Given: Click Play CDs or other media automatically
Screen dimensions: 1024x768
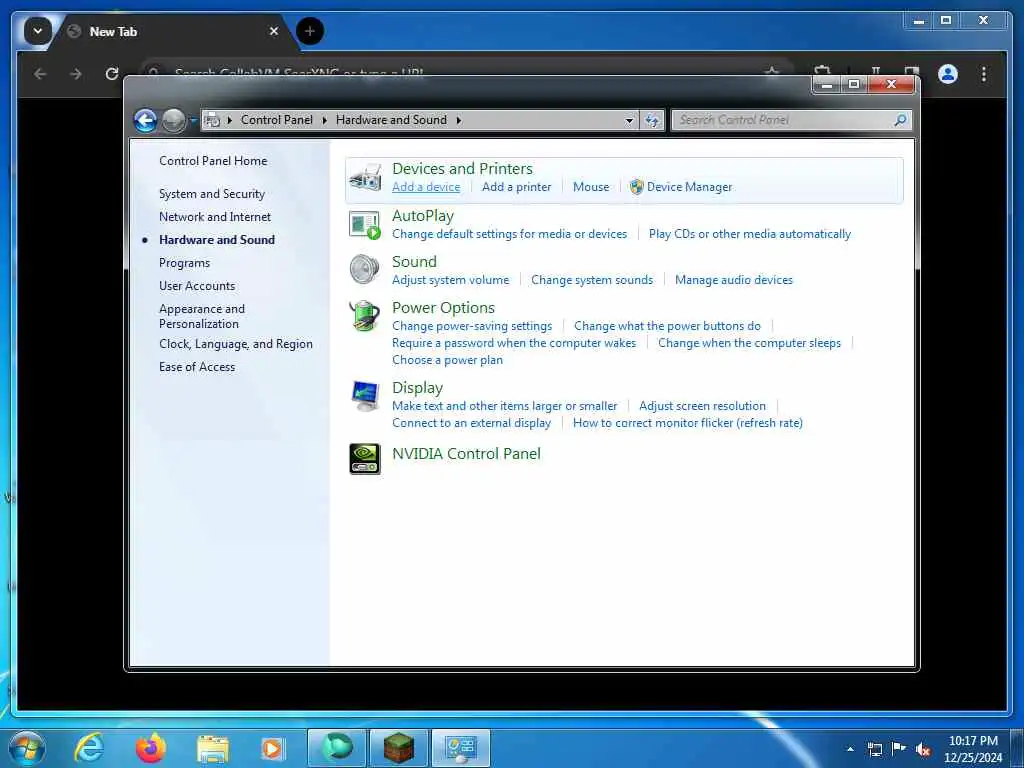Looking at the screenshot, I should click(750, 234).
